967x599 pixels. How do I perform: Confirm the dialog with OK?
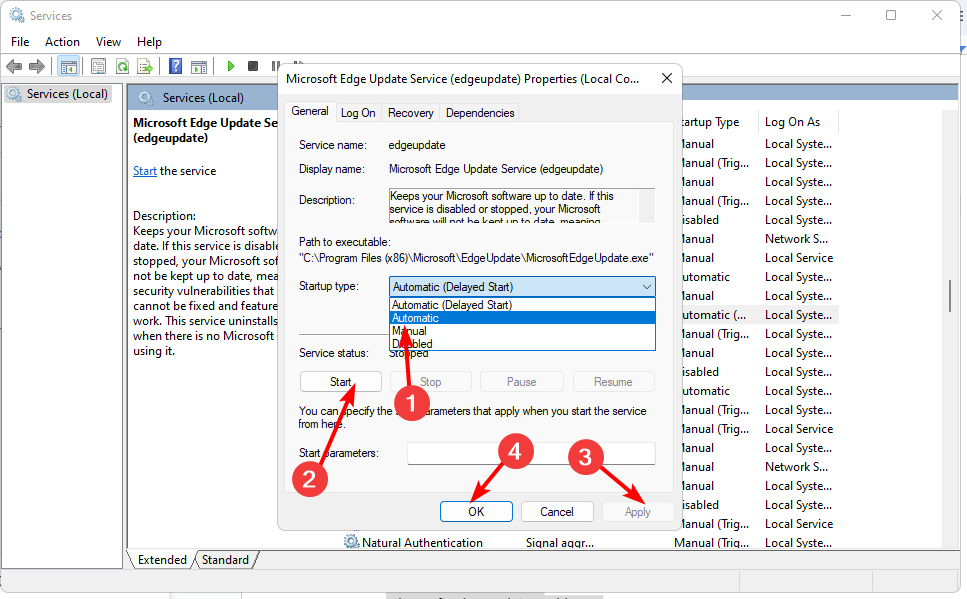point(476,511)
